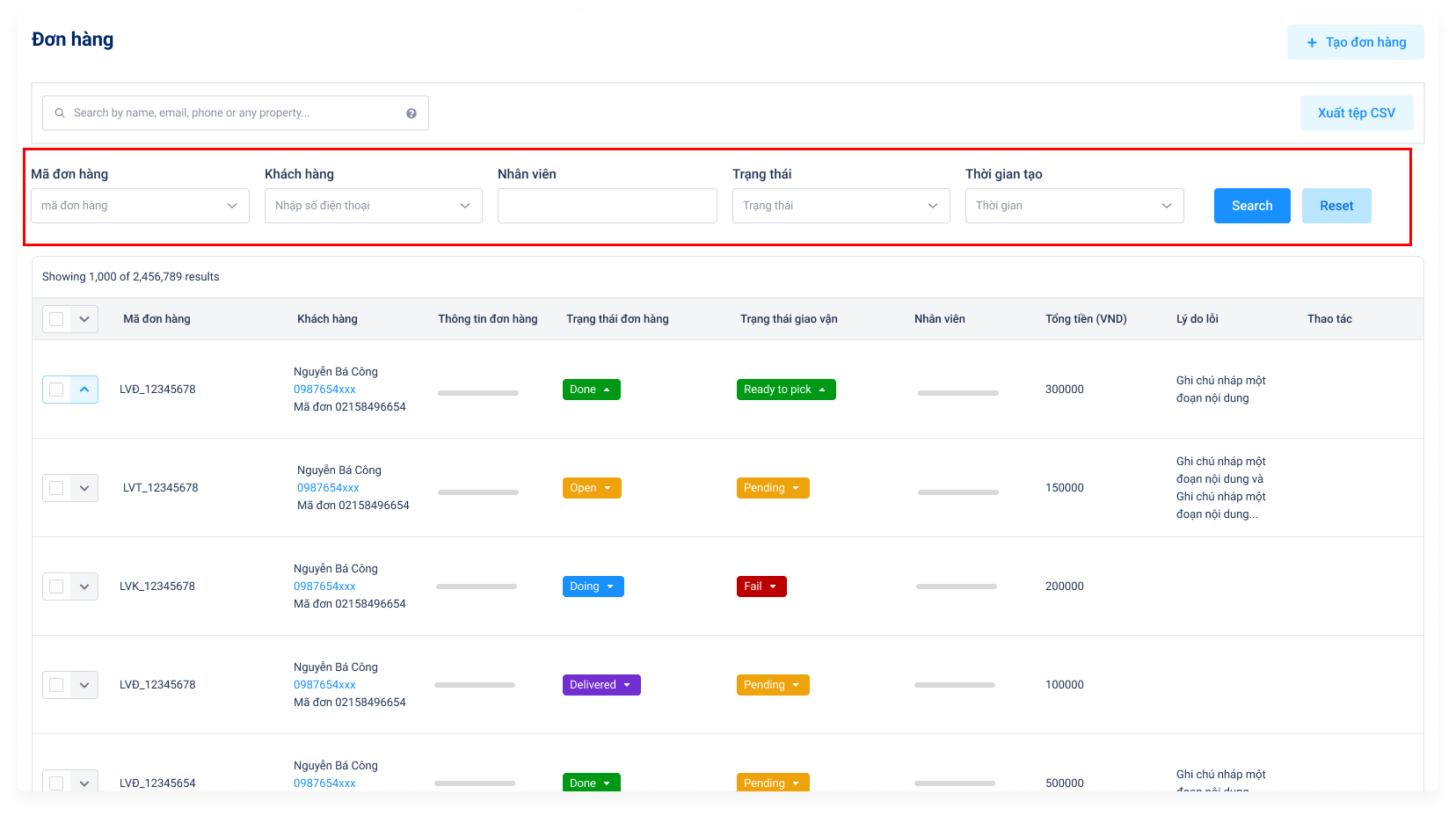Click order code LVK_12345678
The height and width of the screenshot is (816, 1456).
[x=157, y=586]
